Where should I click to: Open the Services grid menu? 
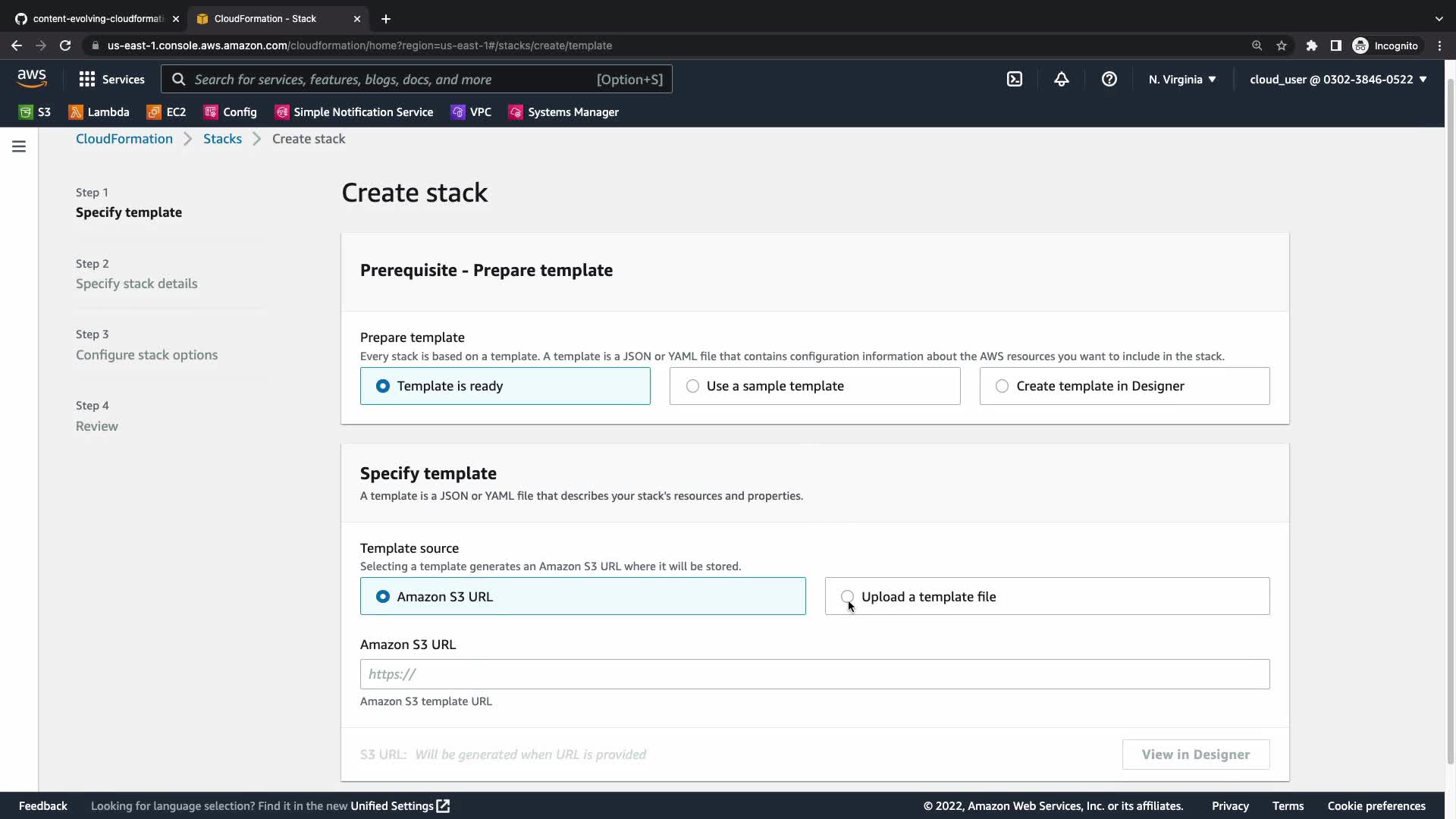111,79
